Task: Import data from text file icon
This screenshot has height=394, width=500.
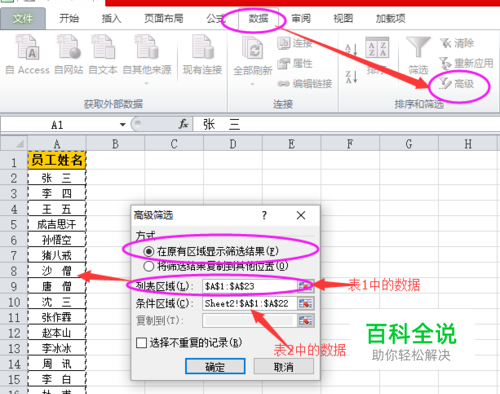Action: click(x=103, y=47)
